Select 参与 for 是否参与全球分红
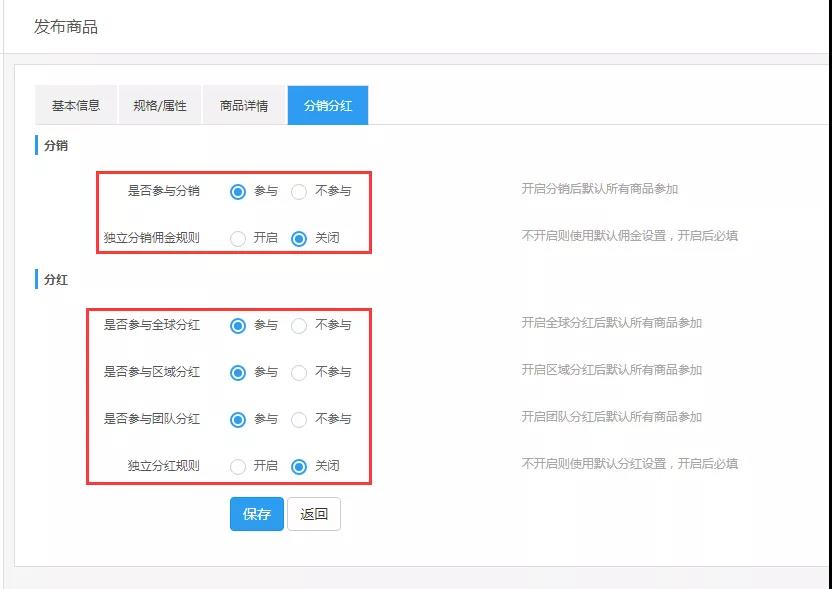 coord(236,326)
